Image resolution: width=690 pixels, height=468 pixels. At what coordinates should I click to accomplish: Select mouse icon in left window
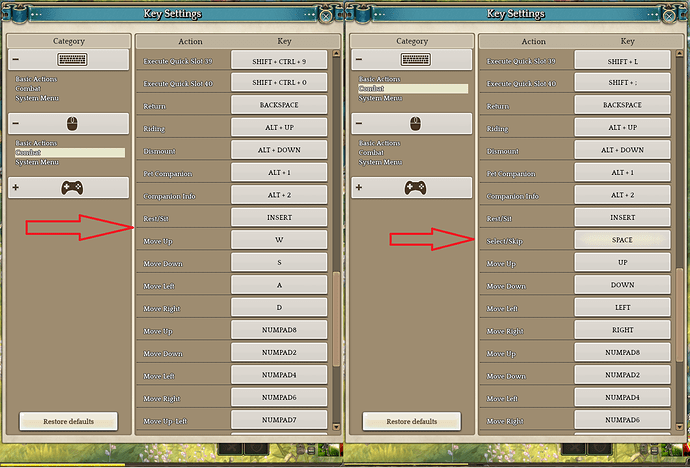click(72, 124)
